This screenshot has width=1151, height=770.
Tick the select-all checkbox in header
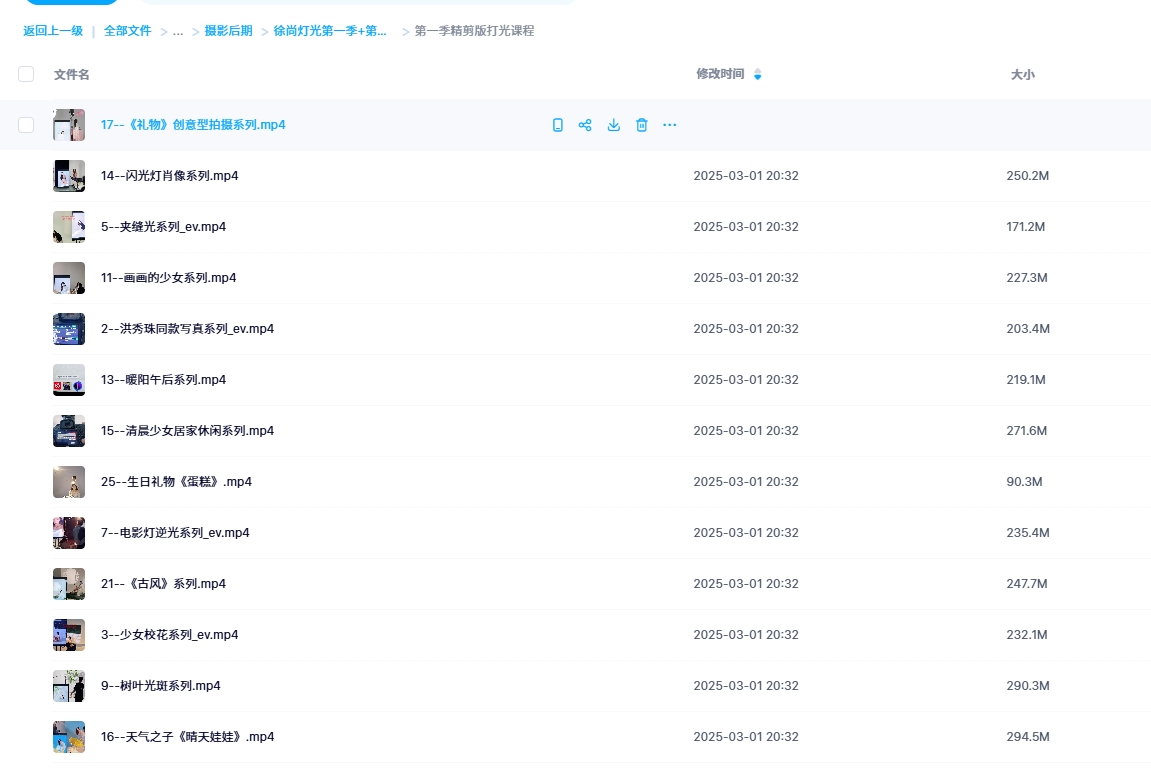click(x=26, y=74)
